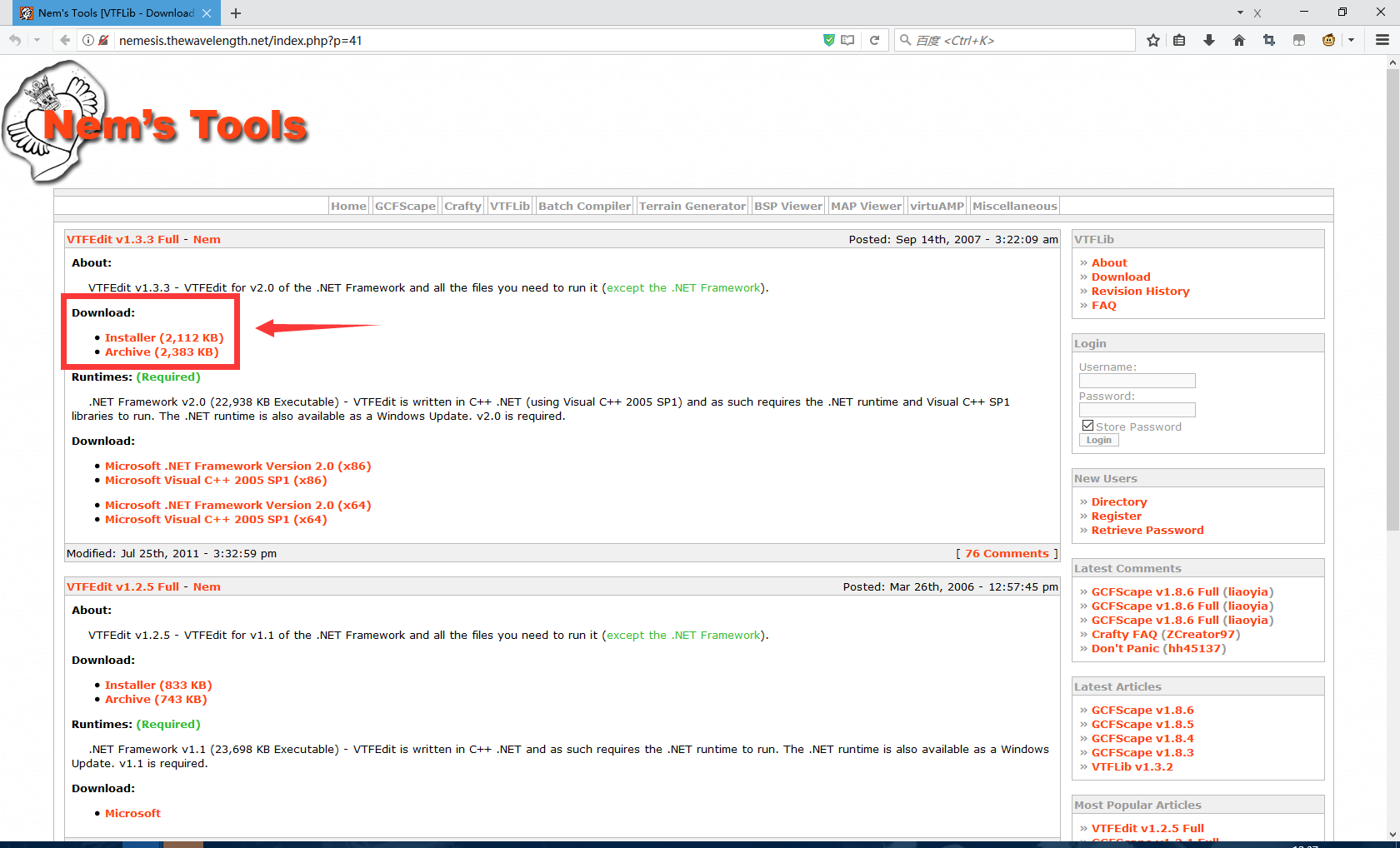Open the MAP Viewer navigation tab
Viewport: 1400px width, 848px height.
coord(867,206)
